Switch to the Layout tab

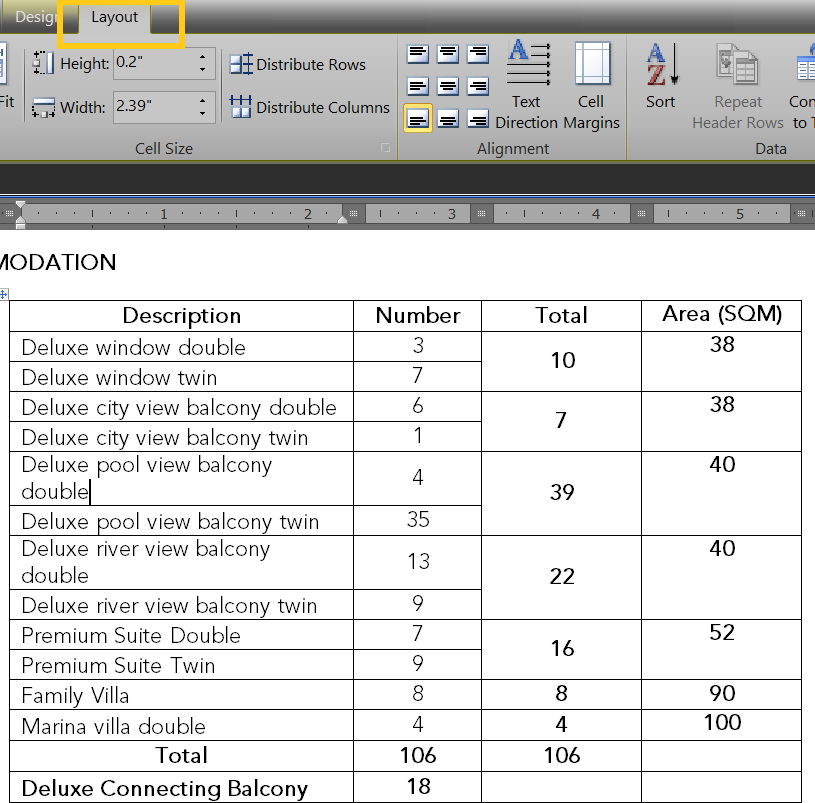click(x=114, y=18)
